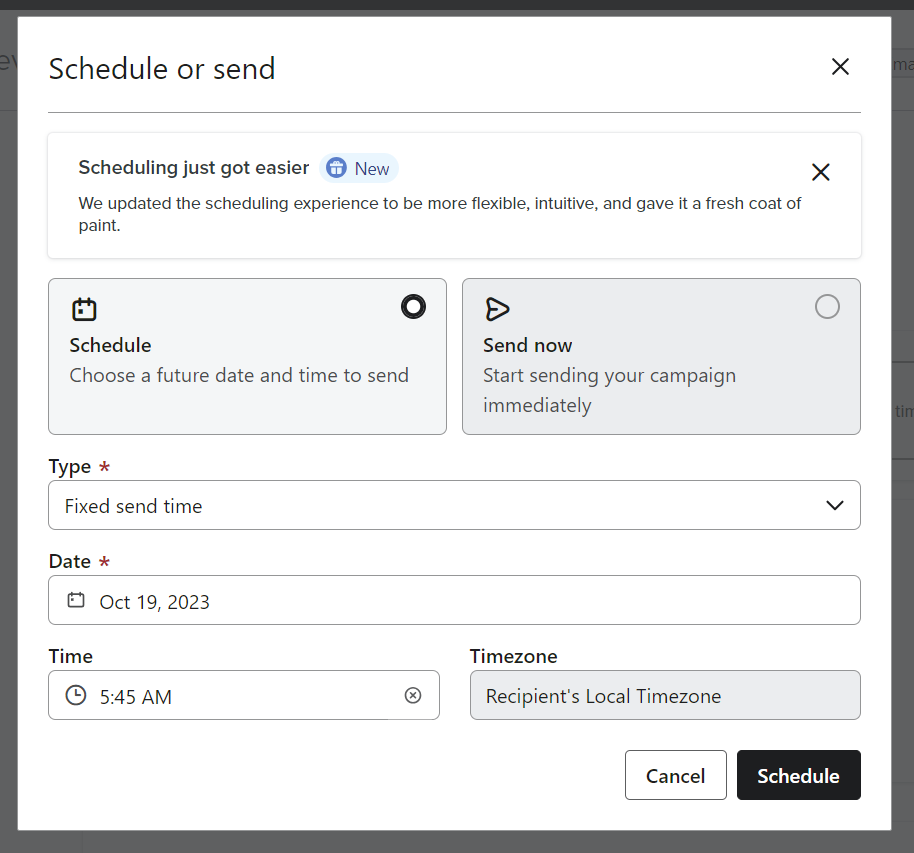Click the paper plane Send now icon
The width and height of the screenshot is (914, 853).
pyautogui.click(x=497, y=309)
